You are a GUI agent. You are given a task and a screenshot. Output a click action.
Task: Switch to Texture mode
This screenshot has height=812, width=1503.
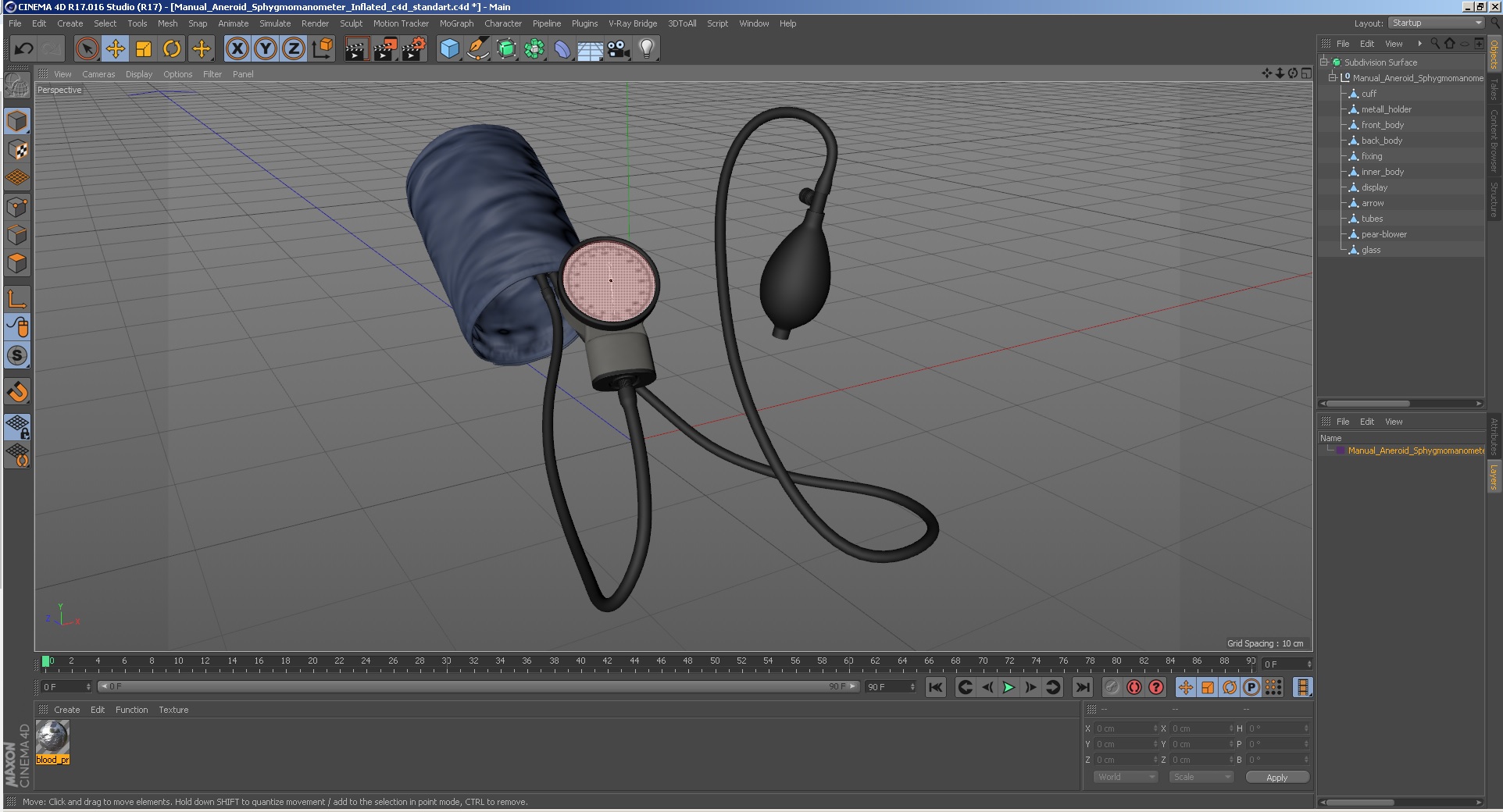pos(17,150)
